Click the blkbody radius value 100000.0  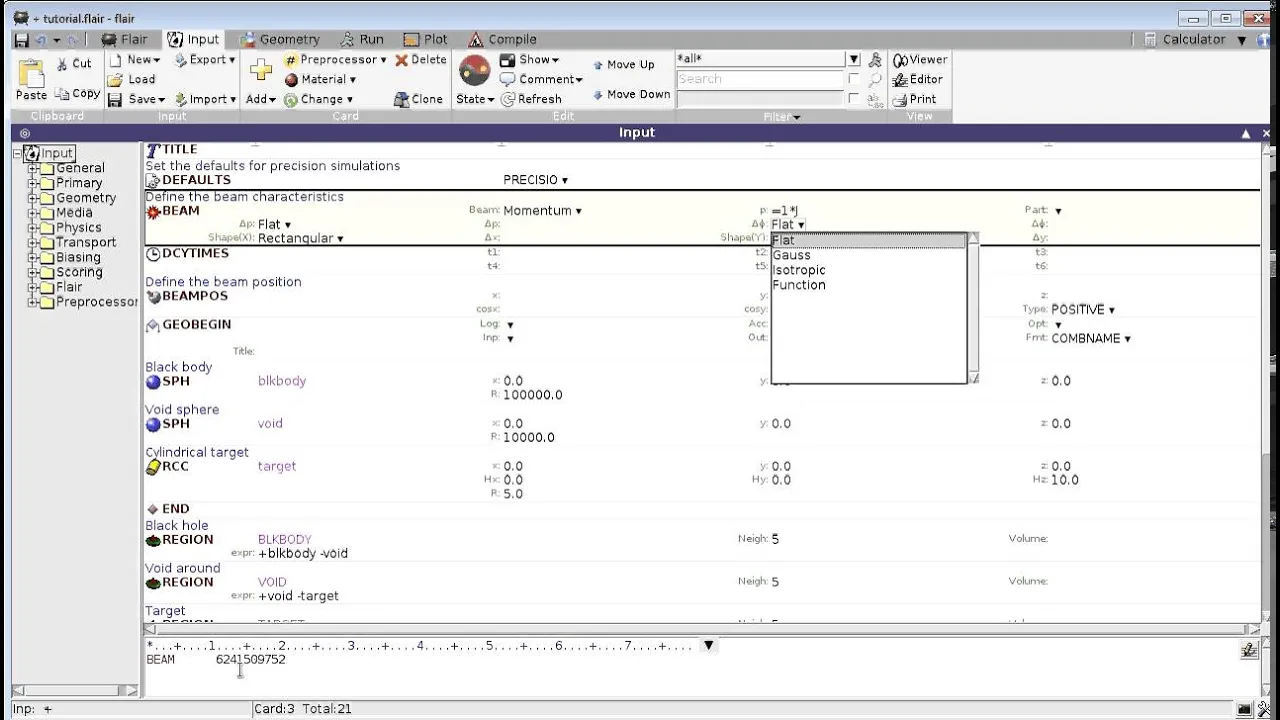532,395
